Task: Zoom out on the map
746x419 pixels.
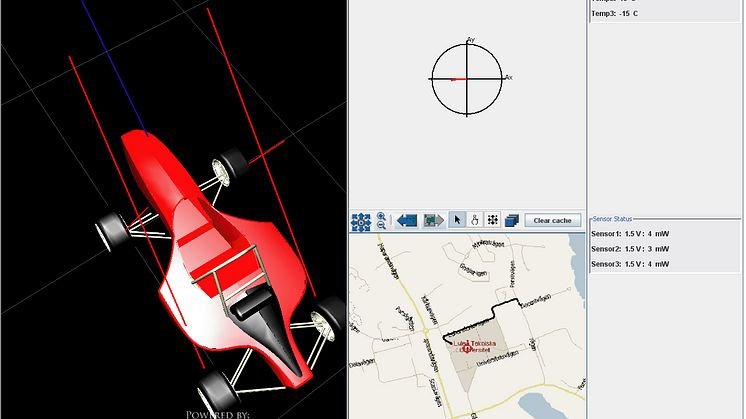Action: (381, 226)
